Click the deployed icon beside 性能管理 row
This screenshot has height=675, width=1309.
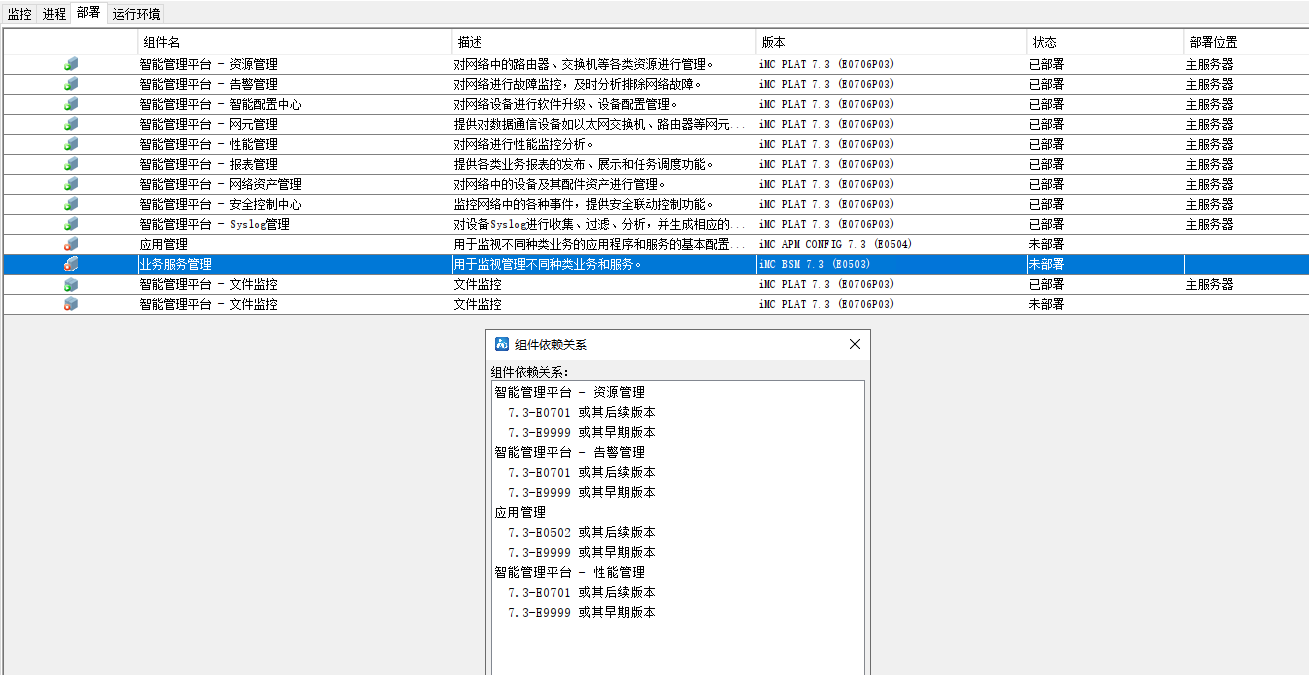pyautogui.click(x=71, y=144)
